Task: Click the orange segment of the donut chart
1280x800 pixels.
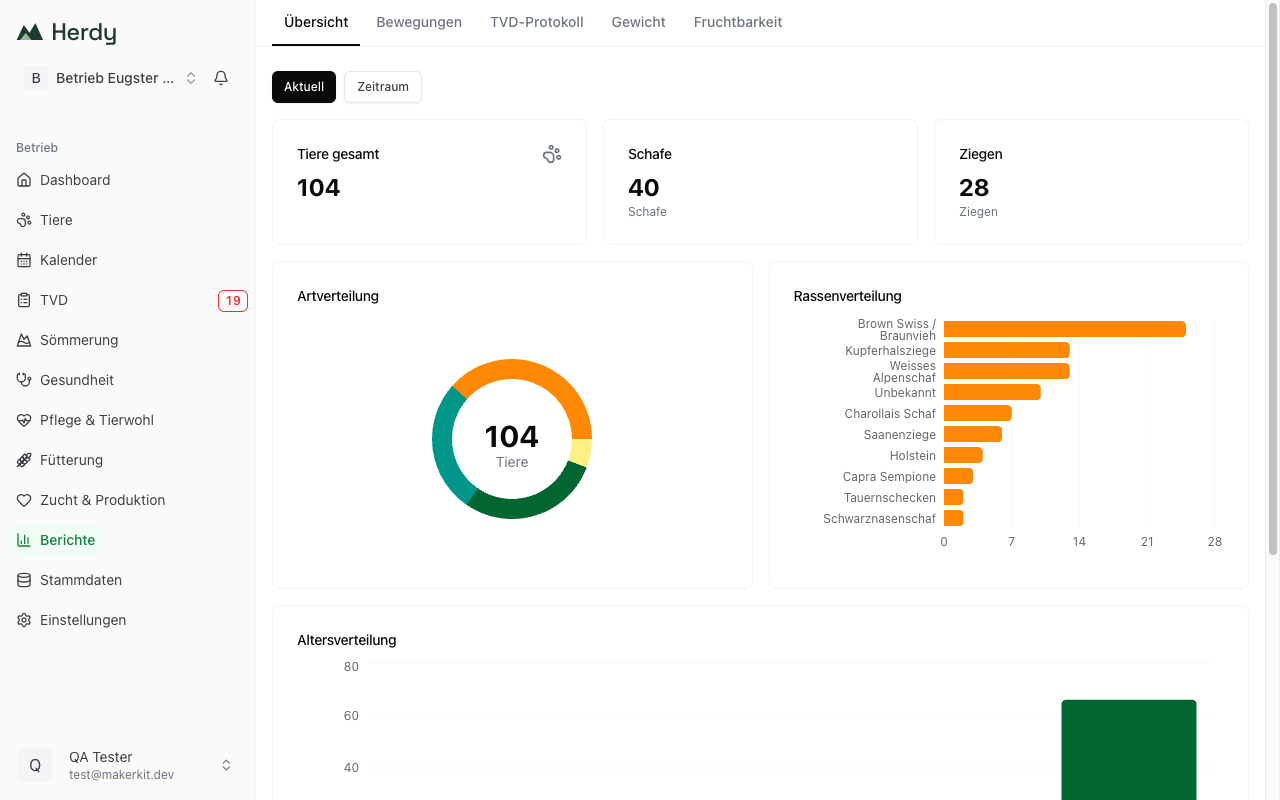Action: point(535,374)
